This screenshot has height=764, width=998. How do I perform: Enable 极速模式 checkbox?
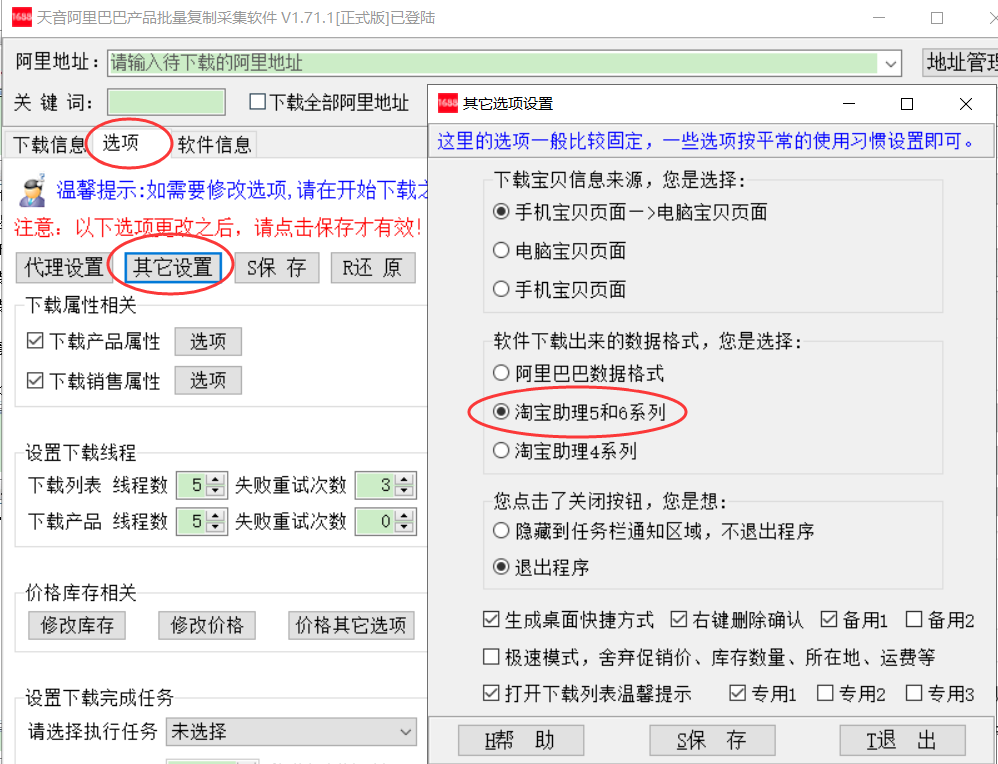pos(491,657)
